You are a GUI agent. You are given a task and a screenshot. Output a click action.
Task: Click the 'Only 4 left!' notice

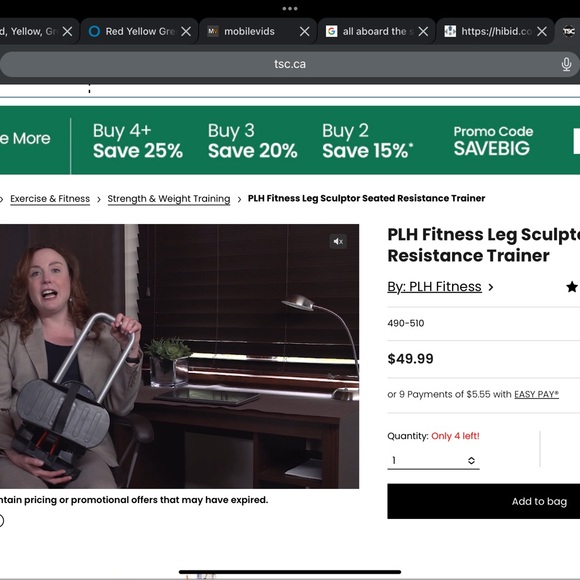click(x=455, y=436)
